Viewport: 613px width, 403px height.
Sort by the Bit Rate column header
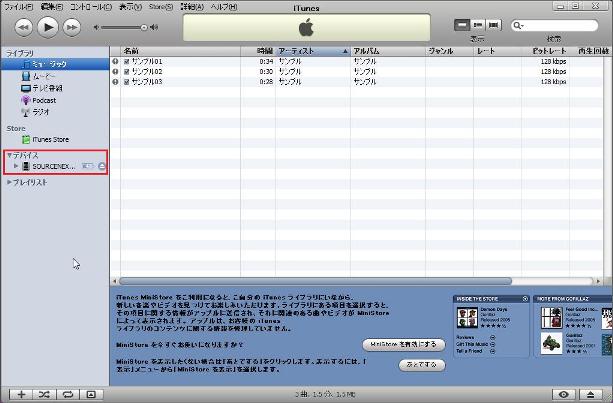click(545, 51)
